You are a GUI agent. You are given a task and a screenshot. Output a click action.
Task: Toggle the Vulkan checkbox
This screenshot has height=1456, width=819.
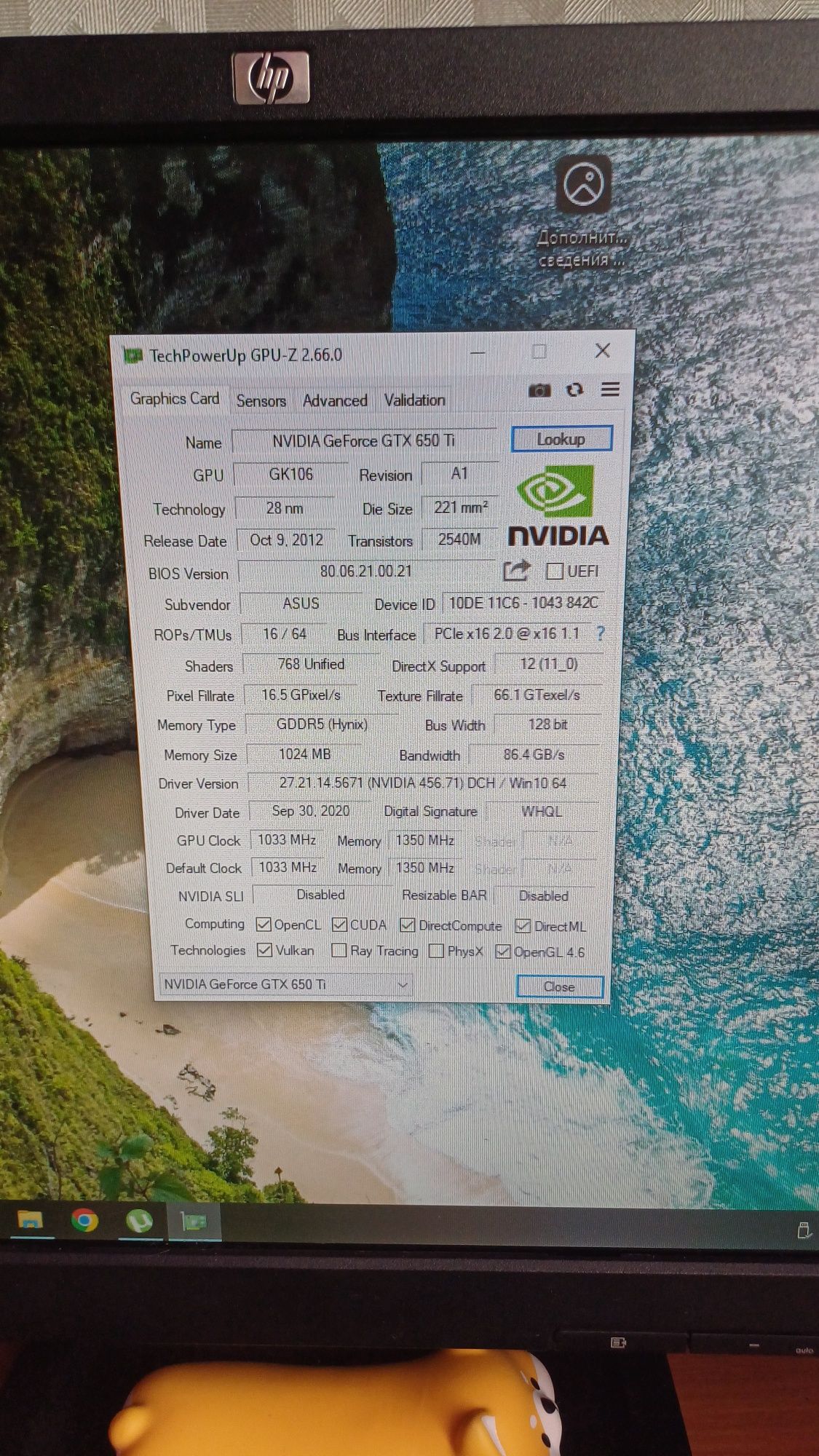(264, 950)
